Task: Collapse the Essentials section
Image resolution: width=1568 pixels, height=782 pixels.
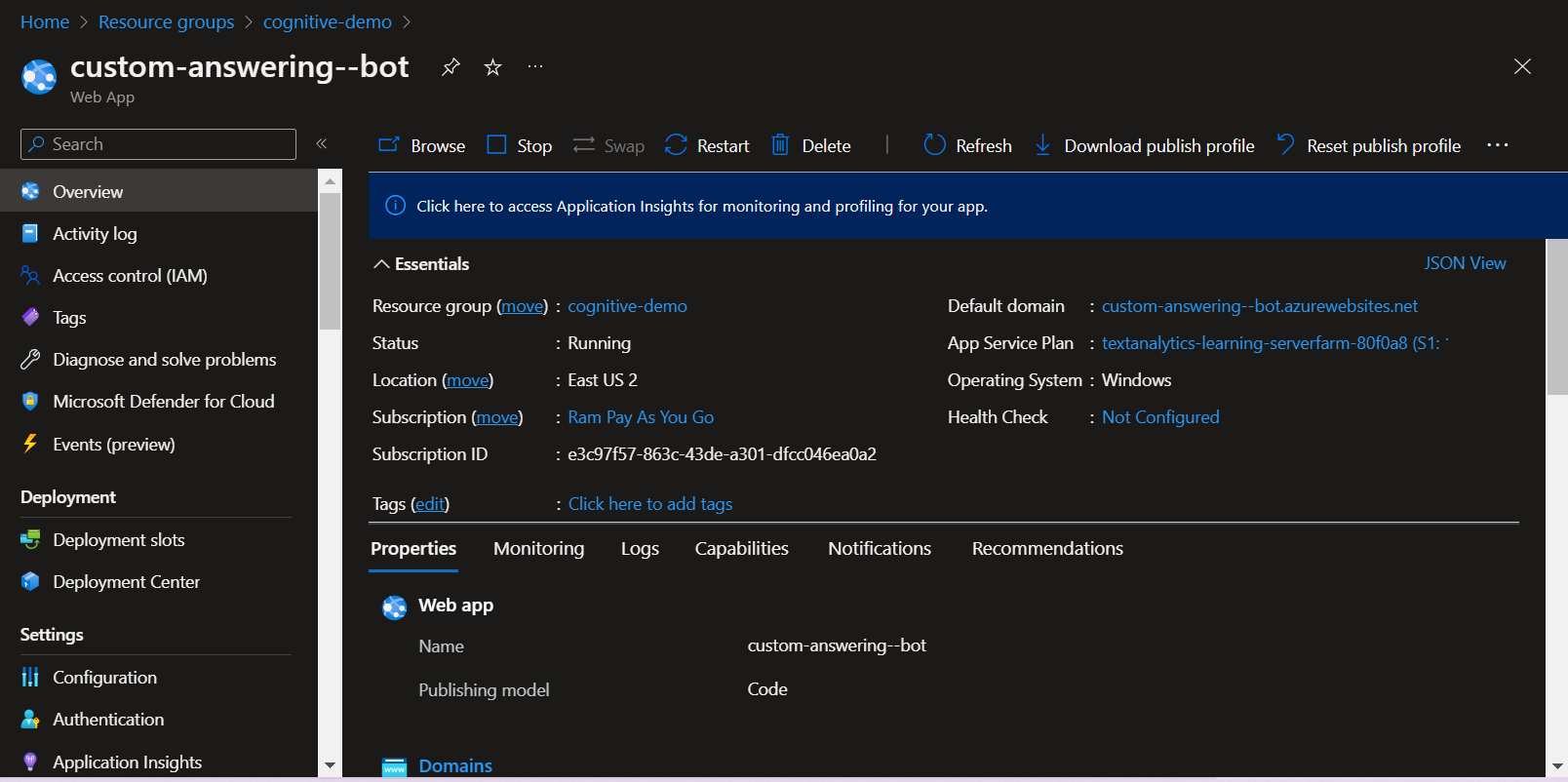Action: pyautogui.click(x=421, y=263)
